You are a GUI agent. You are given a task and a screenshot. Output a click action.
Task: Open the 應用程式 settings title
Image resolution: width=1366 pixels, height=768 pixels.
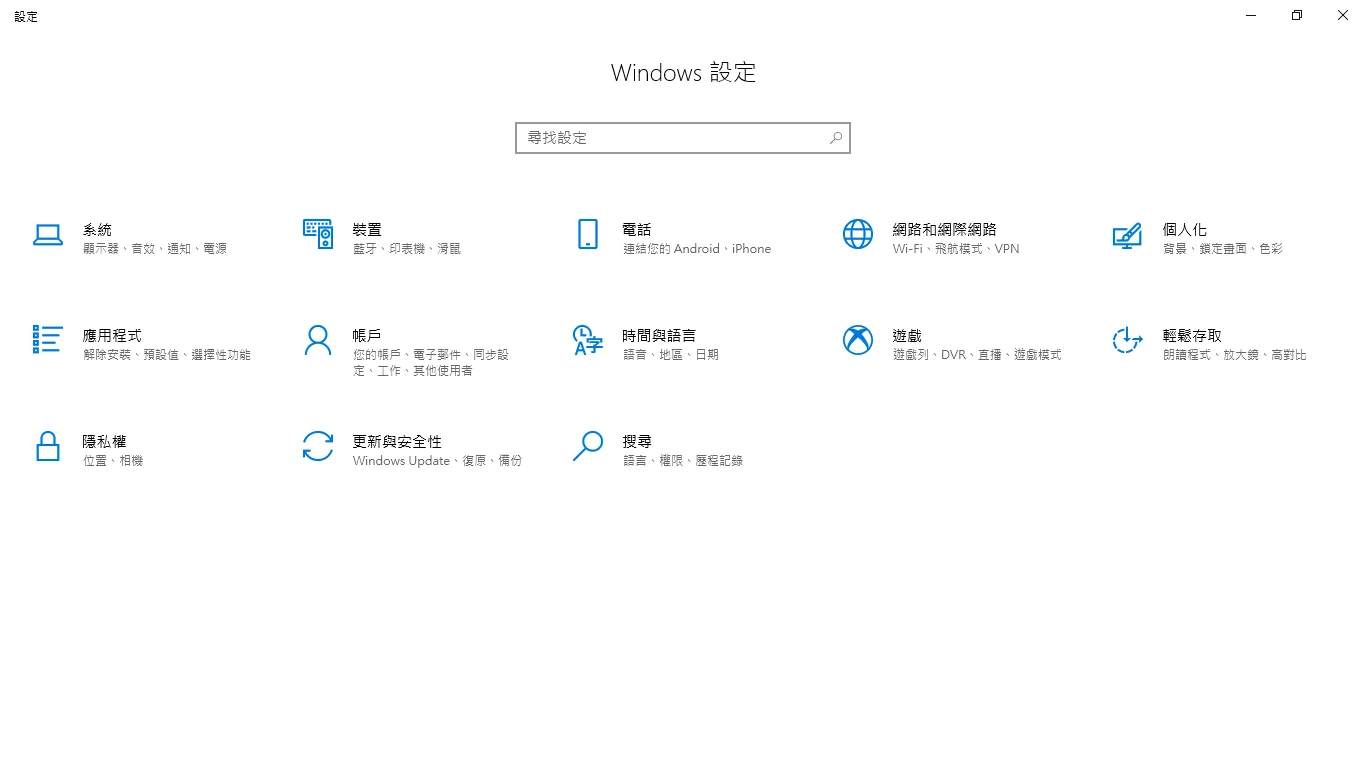tap(112, 336)
